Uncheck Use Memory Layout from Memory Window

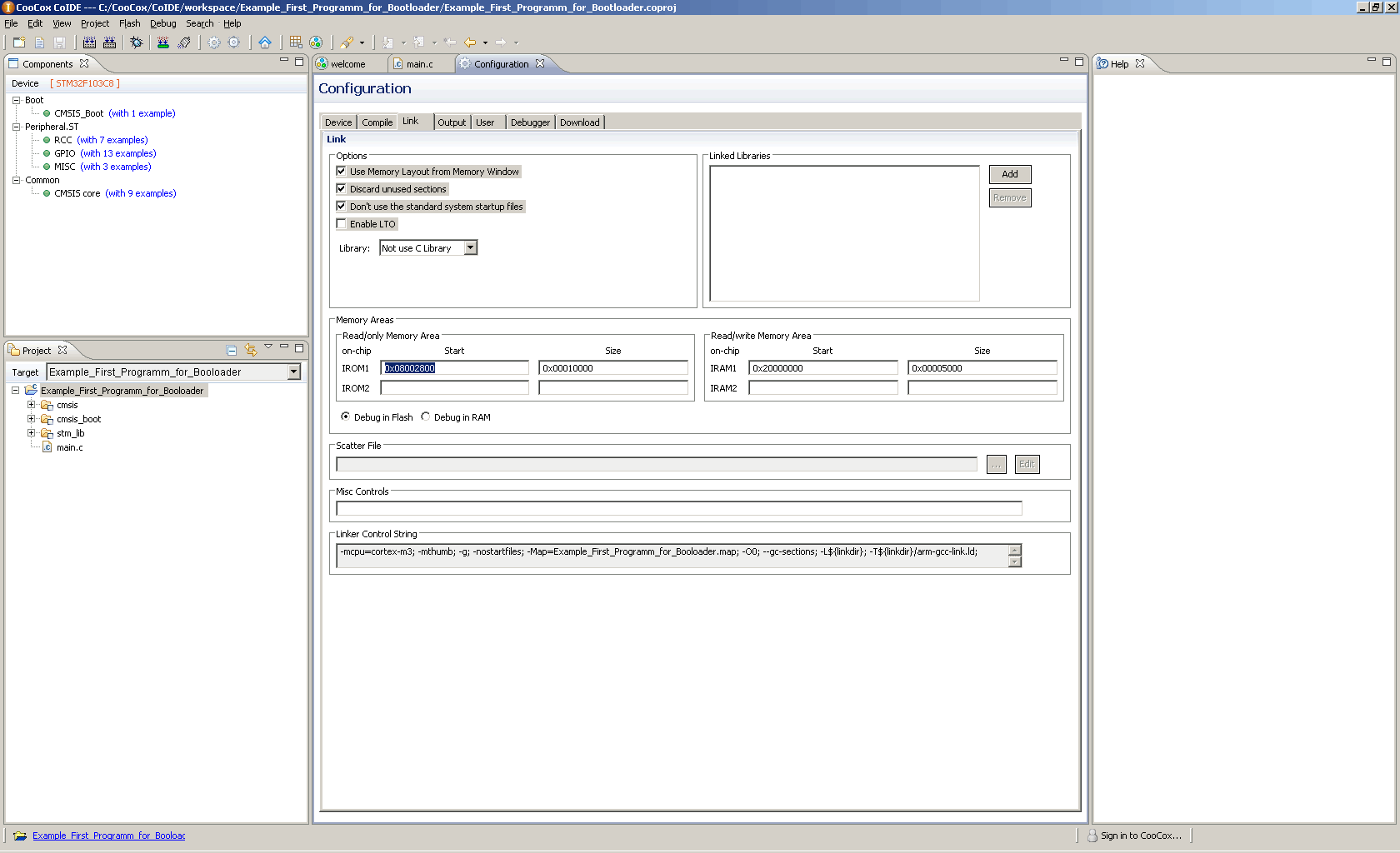[x=341, y=172]
